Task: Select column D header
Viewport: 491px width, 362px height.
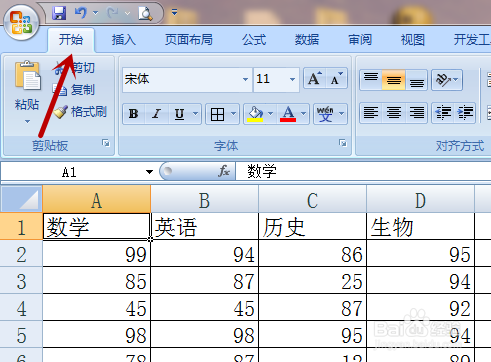Action: 421,200
